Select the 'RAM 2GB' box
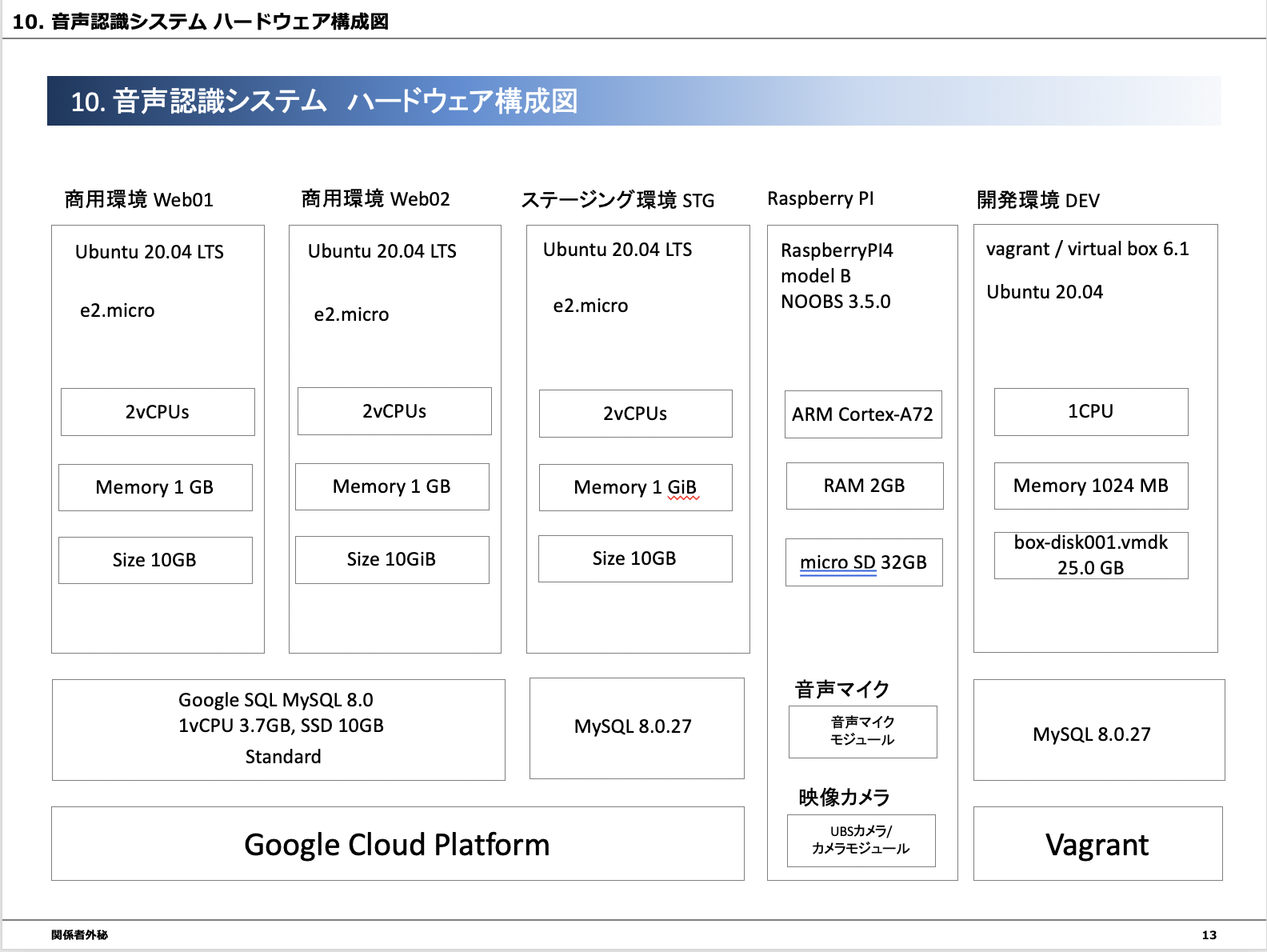The height and width of the screenshot is (952, 1267). pyautogui.click(x=865, y=486)
